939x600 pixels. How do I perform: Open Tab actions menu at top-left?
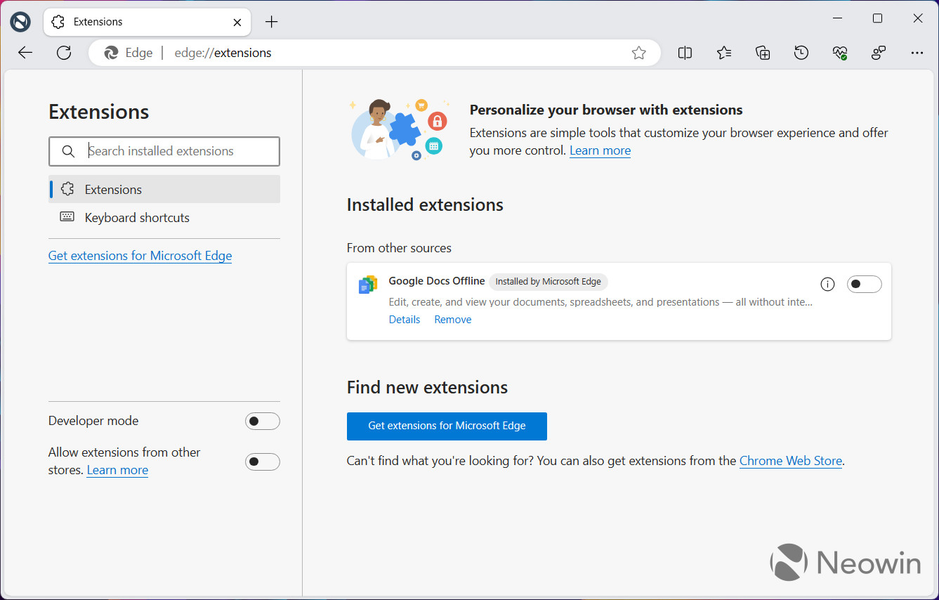(21, 21)
